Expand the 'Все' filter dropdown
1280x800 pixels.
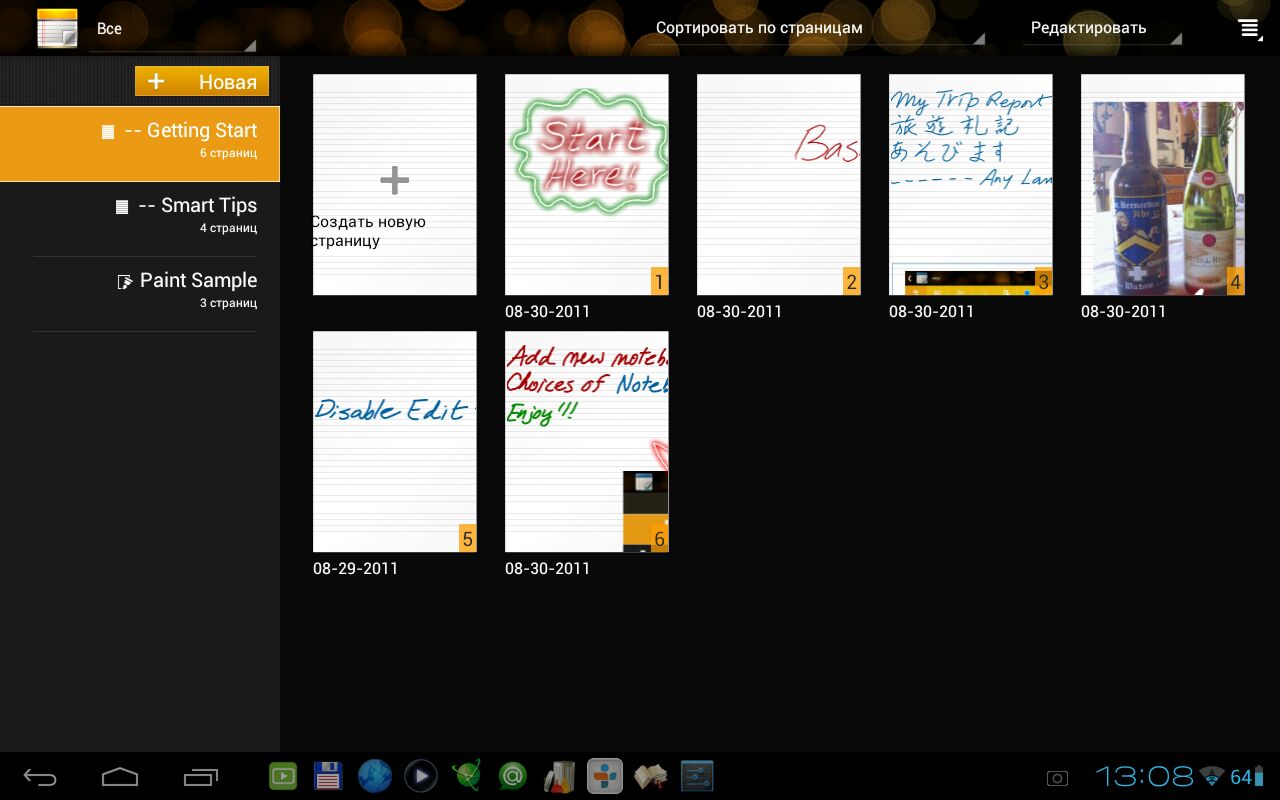pyautogui.click(x=175, y=29)
